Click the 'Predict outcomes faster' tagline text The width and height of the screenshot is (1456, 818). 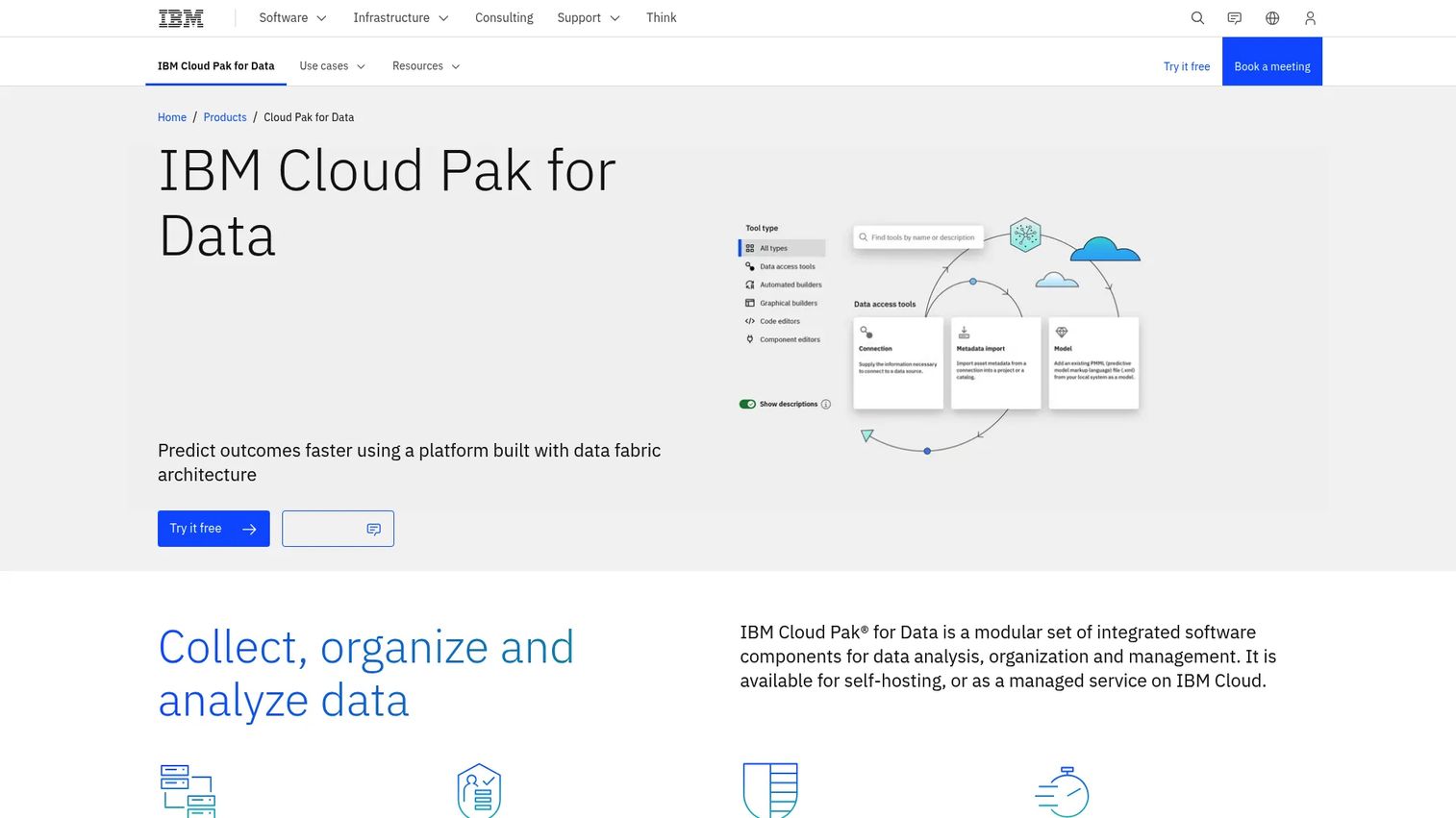coord(409,462)
